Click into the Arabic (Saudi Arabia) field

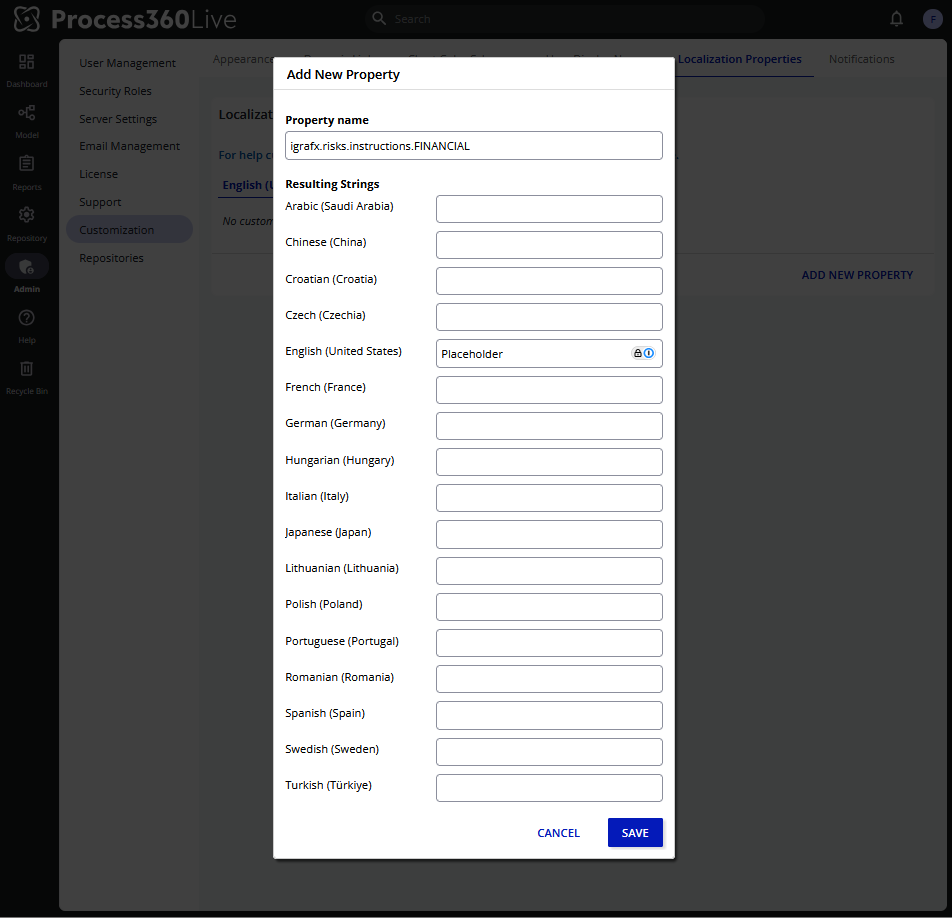(x=549, y=209)
